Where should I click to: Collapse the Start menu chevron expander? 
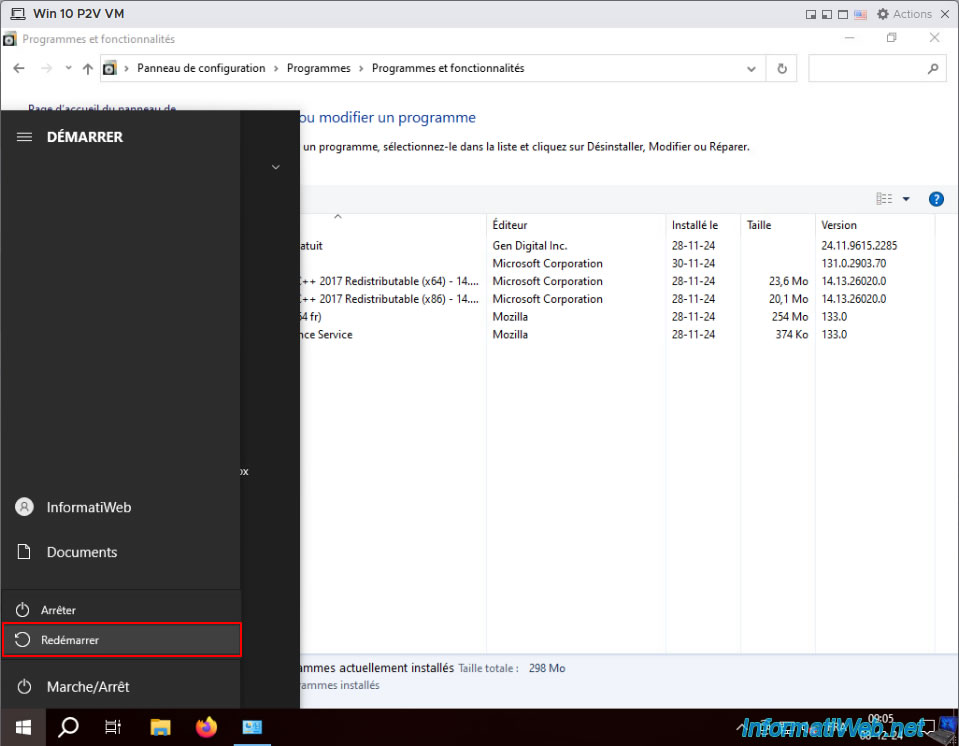(x=276, y=167)
